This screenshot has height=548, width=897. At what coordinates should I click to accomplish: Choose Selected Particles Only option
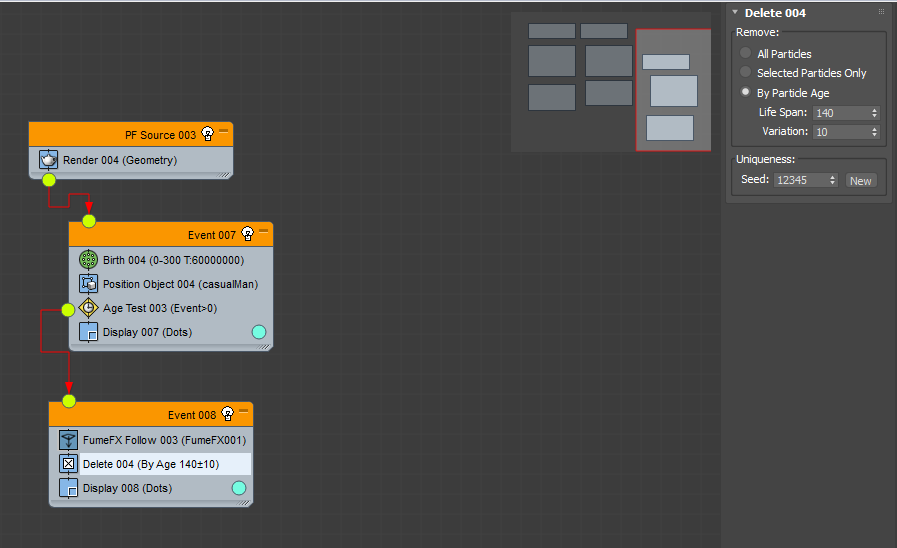click(746, 73)
